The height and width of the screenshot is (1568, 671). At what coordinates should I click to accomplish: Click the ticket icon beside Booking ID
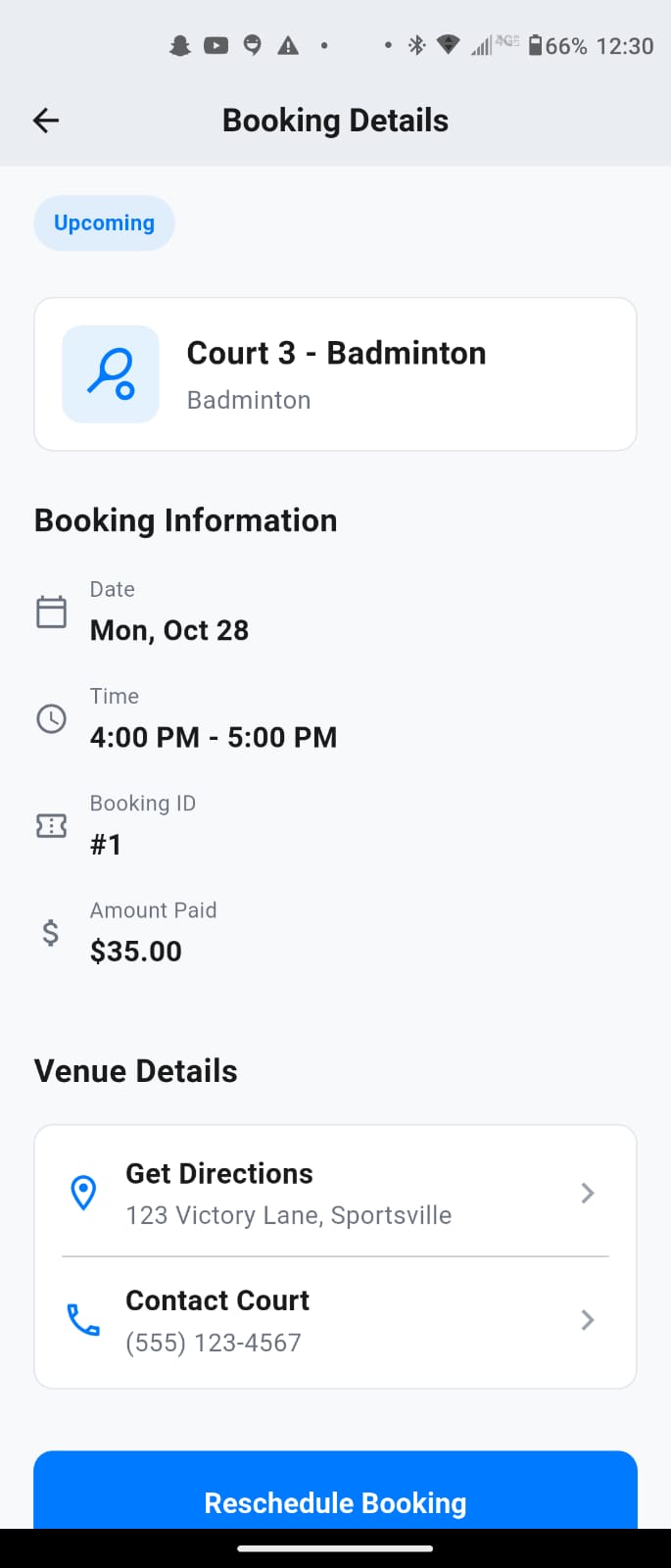(x=51, y=825)
